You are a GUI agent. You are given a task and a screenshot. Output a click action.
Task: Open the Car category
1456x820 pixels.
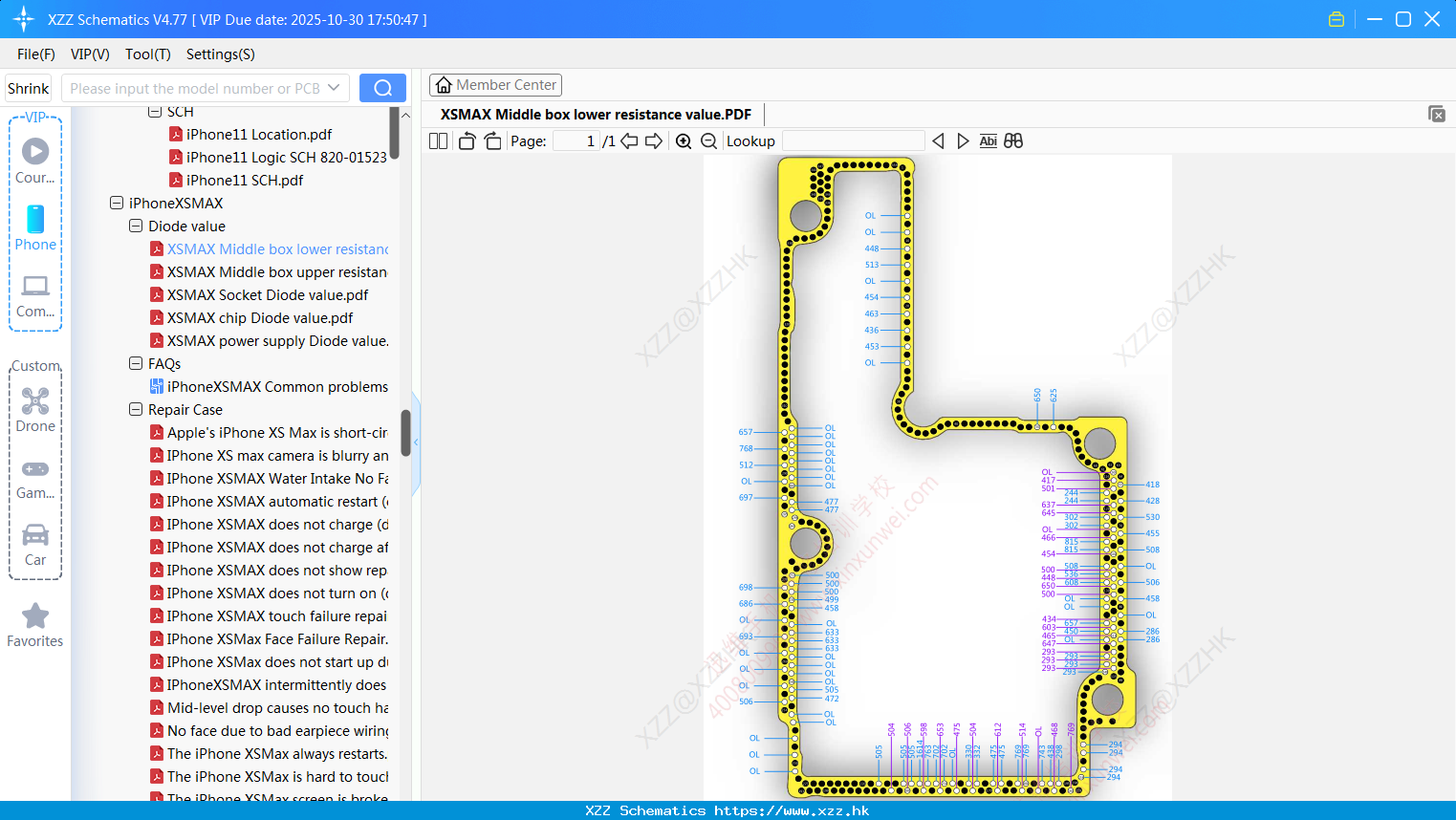(35, 545)
